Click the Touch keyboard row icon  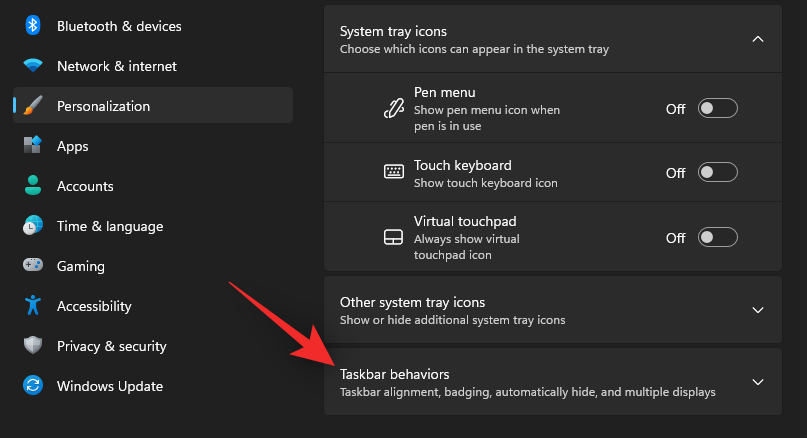point(393,173)
